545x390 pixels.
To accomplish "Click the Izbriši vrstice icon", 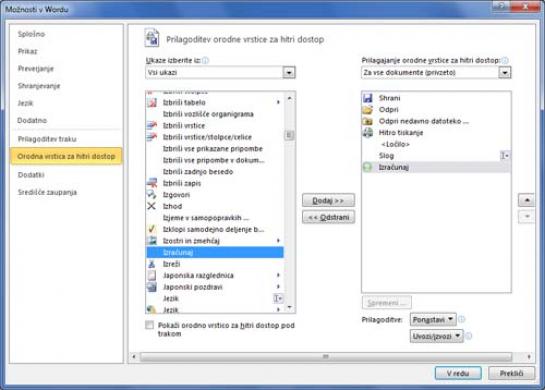I will [152, 125].
